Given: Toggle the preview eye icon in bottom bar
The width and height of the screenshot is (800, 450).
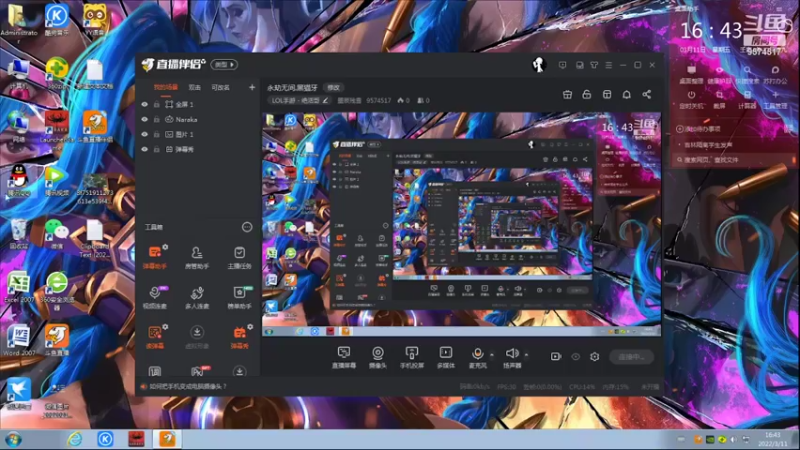Looking at the screenshot, I should tap(576, 357).
